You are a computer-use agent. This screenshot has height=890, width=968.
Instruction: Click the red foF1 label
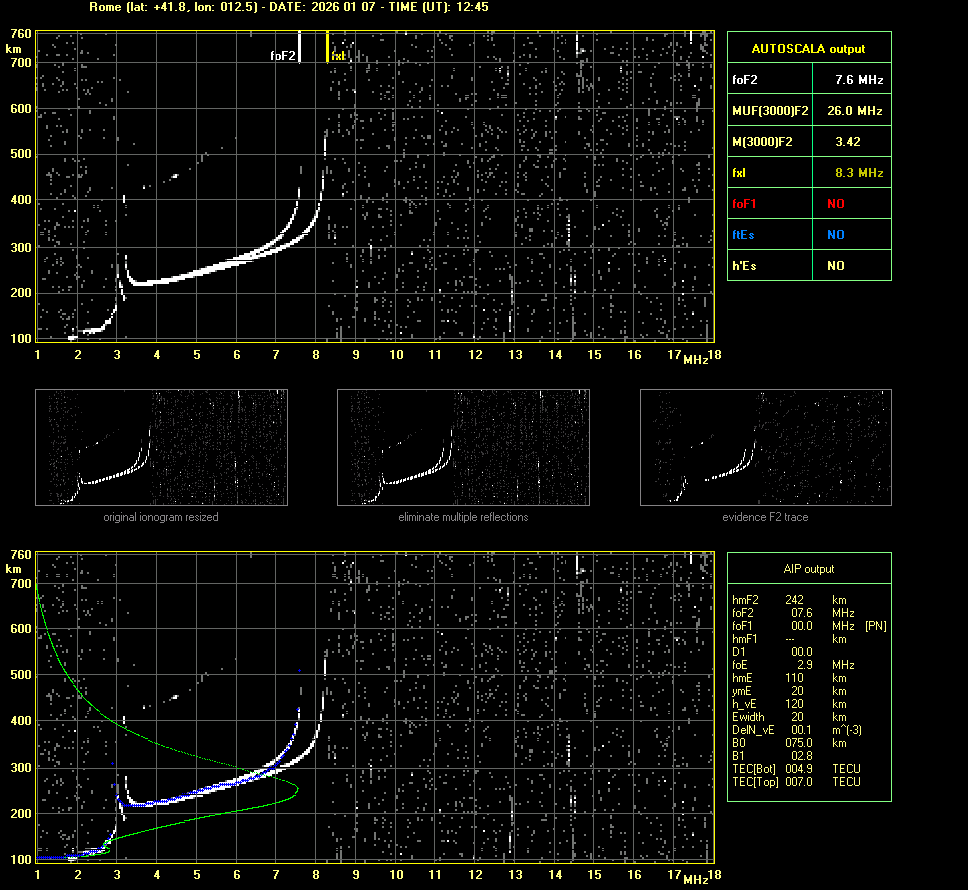click(744, 204)
